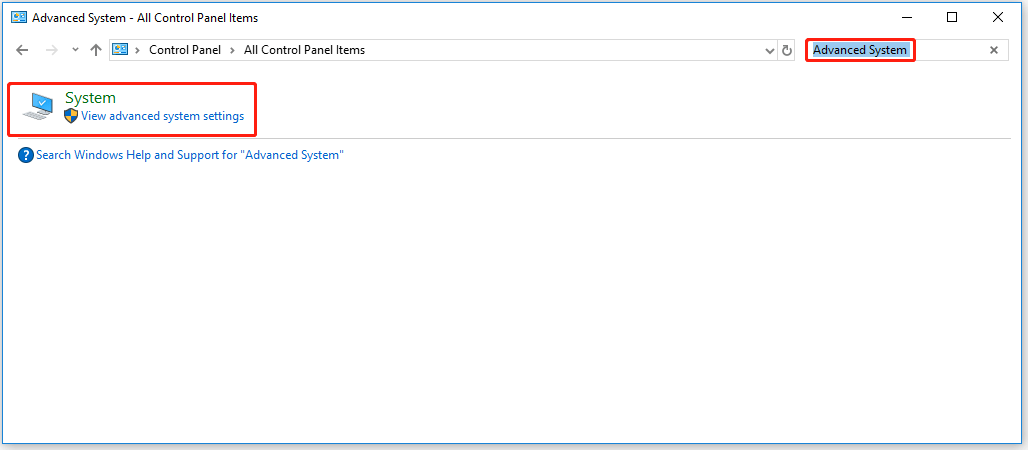Click the Forward navigation arrow
This screenshot has height=450, width=1028.
52,50
